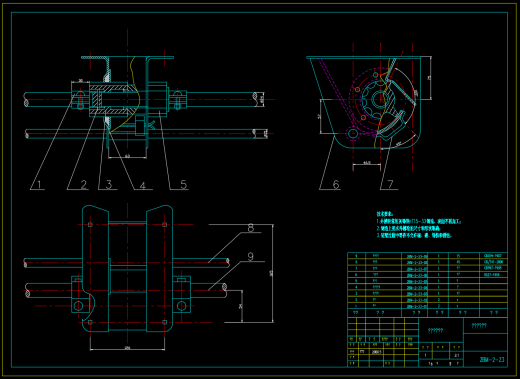Pick part callout number 7
The height and width of the screenshot is (379, 520).
point(390,184)
